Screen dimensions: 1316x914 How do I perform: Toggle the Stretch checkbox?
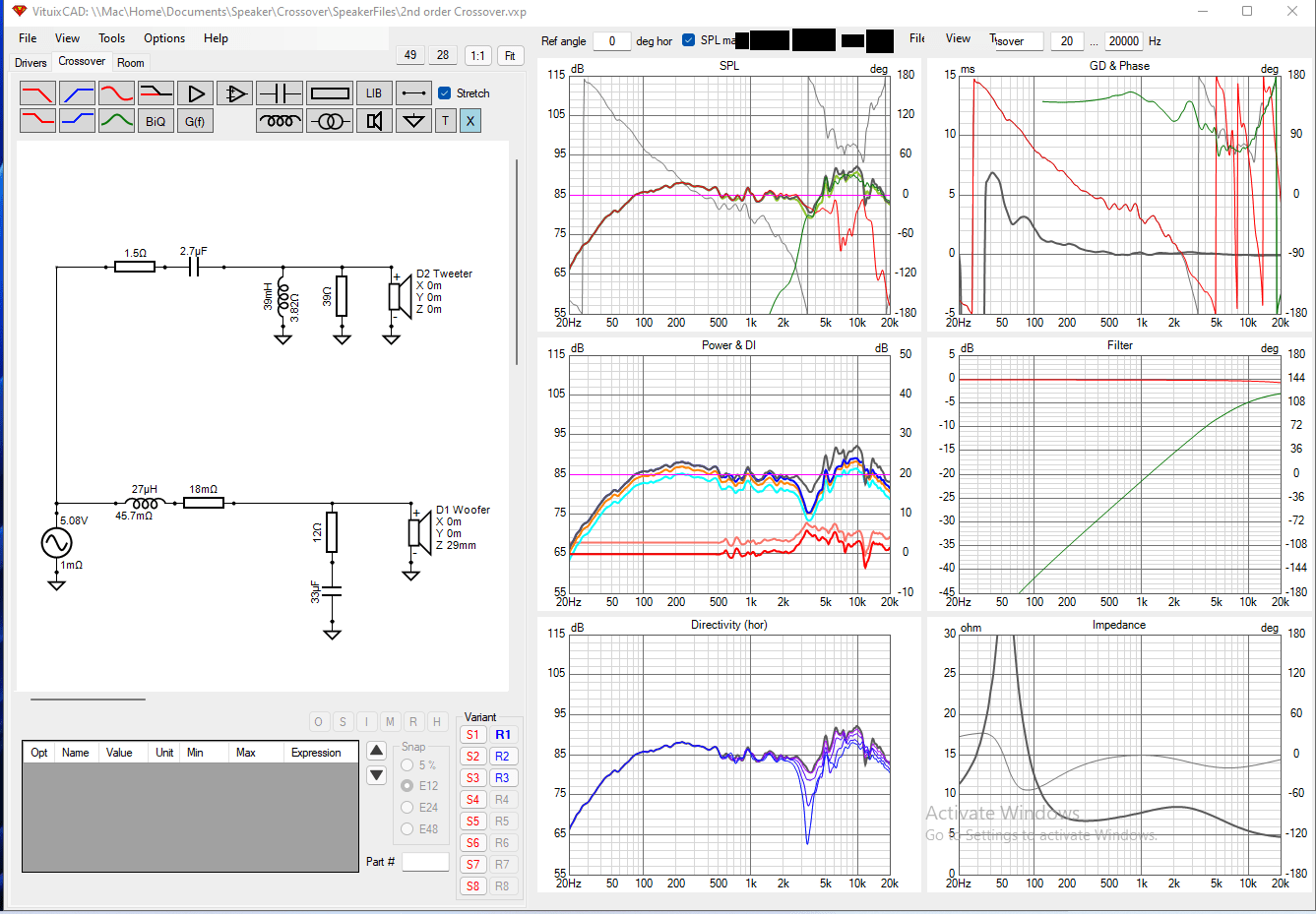click(x=444, y=93)
